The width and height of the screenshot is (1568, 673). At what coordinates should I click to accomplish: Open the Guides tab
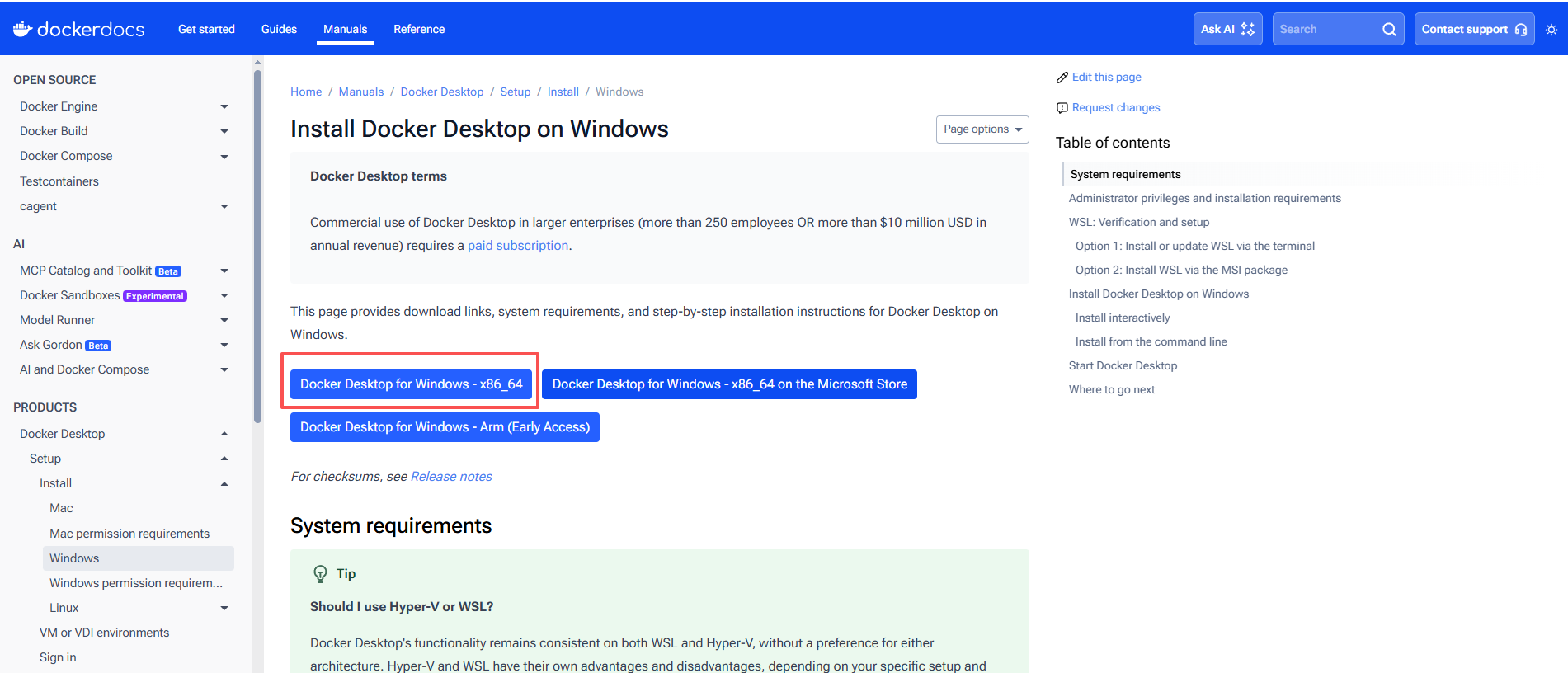tap(279, 29)
